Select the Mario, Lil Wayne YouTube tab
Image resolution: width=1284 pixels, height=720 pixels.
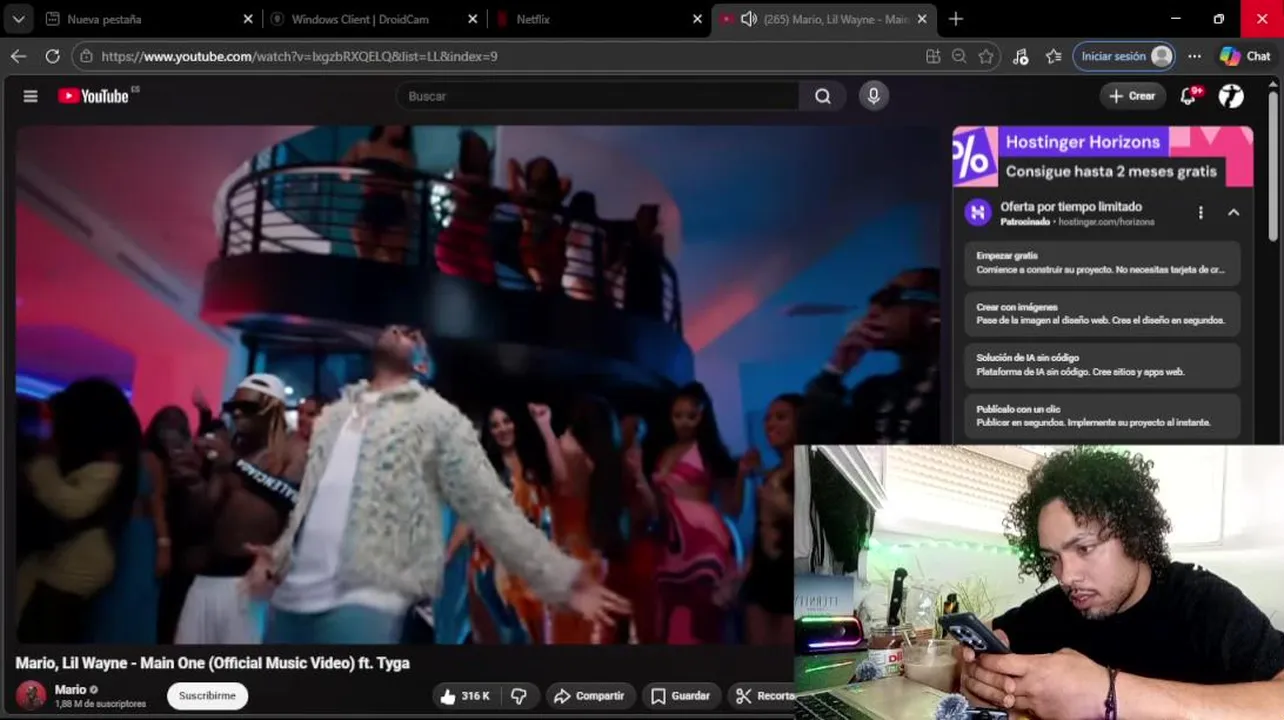pyautogui.click(x=824, y=19)
